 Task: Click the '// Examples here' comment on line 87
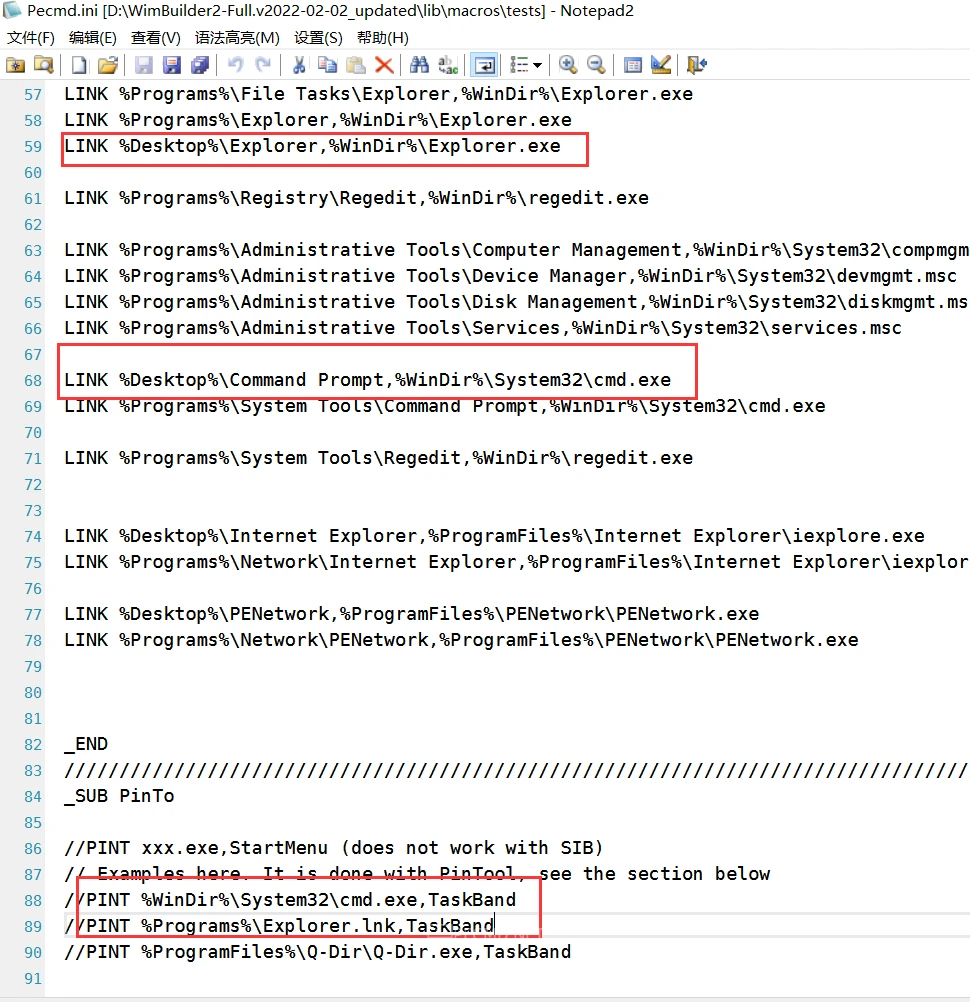click(x=417, y=874)
